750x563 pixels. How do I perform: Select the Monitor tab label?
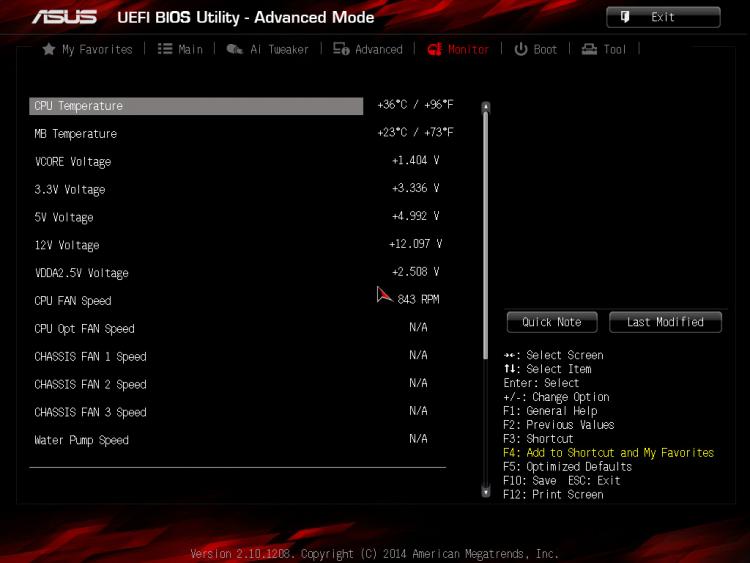(468, 49)
